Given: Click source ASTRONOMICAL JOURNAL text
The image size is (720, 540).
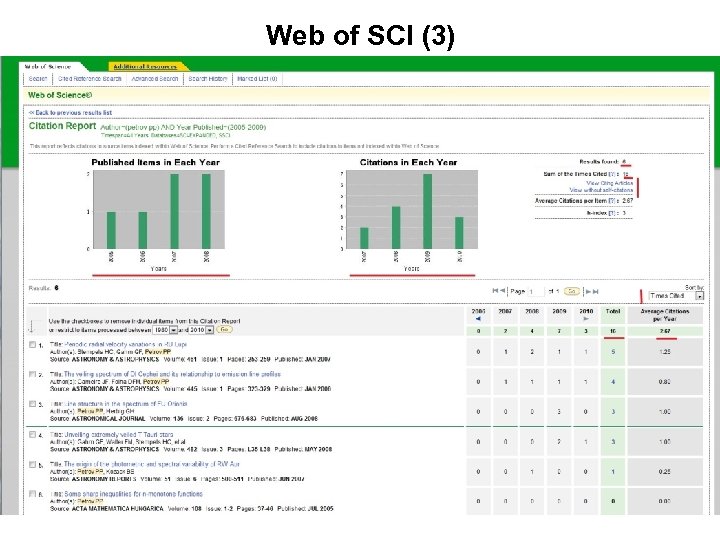Looking at the screenshot, I should pyautogui.click(x=108, y=419).
